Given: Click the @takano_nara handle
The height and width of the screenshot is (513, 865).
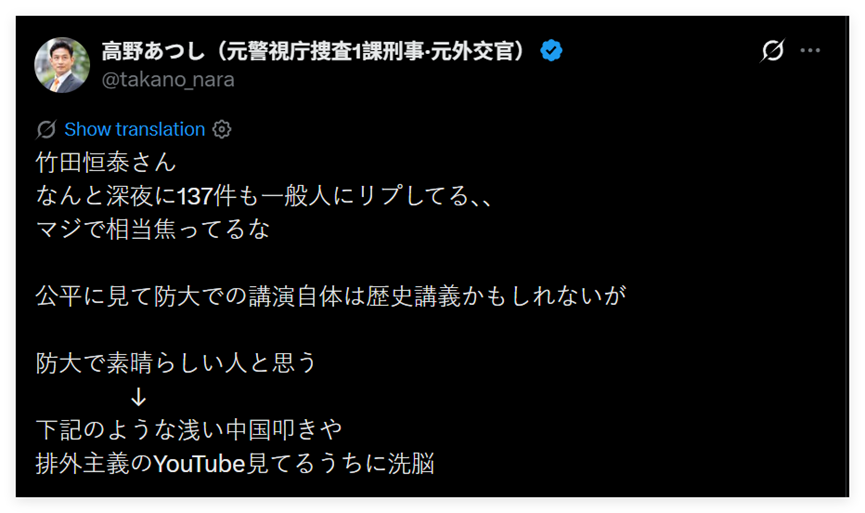Looking at the screenshot, I should [x=168, y=80].
